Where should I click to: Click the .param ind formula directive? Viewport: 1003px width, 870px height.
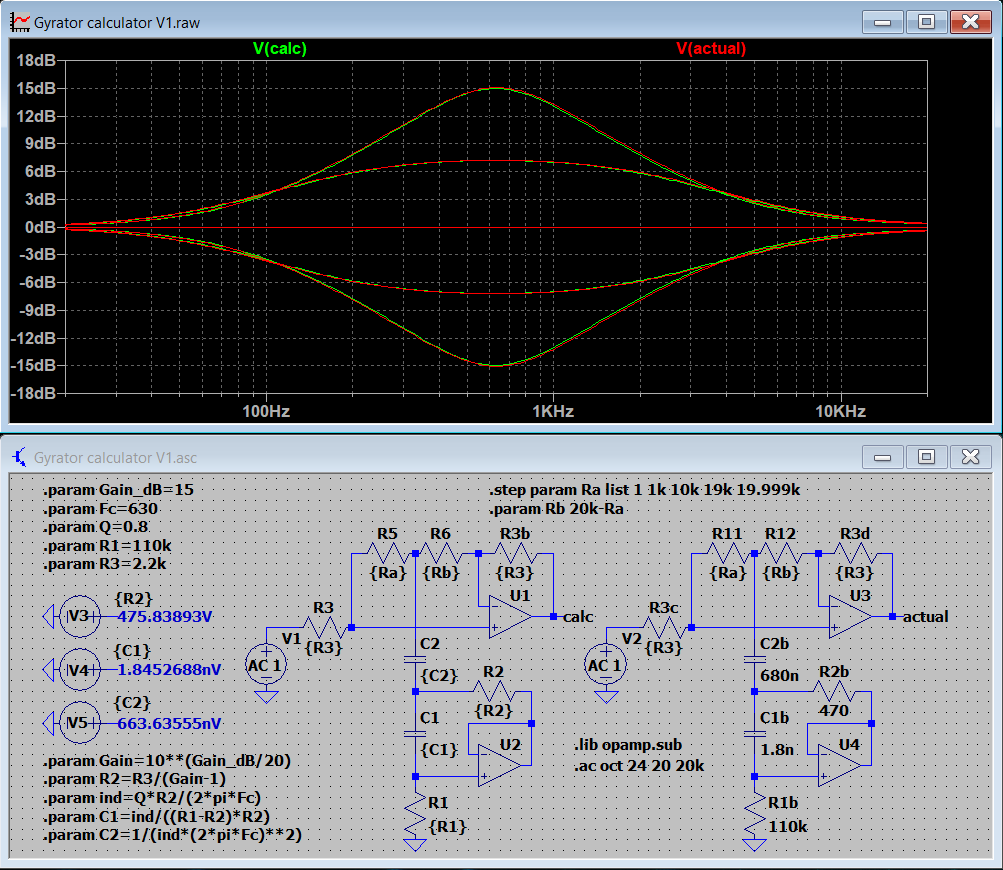pyautogui.click(x=152, y=798)
